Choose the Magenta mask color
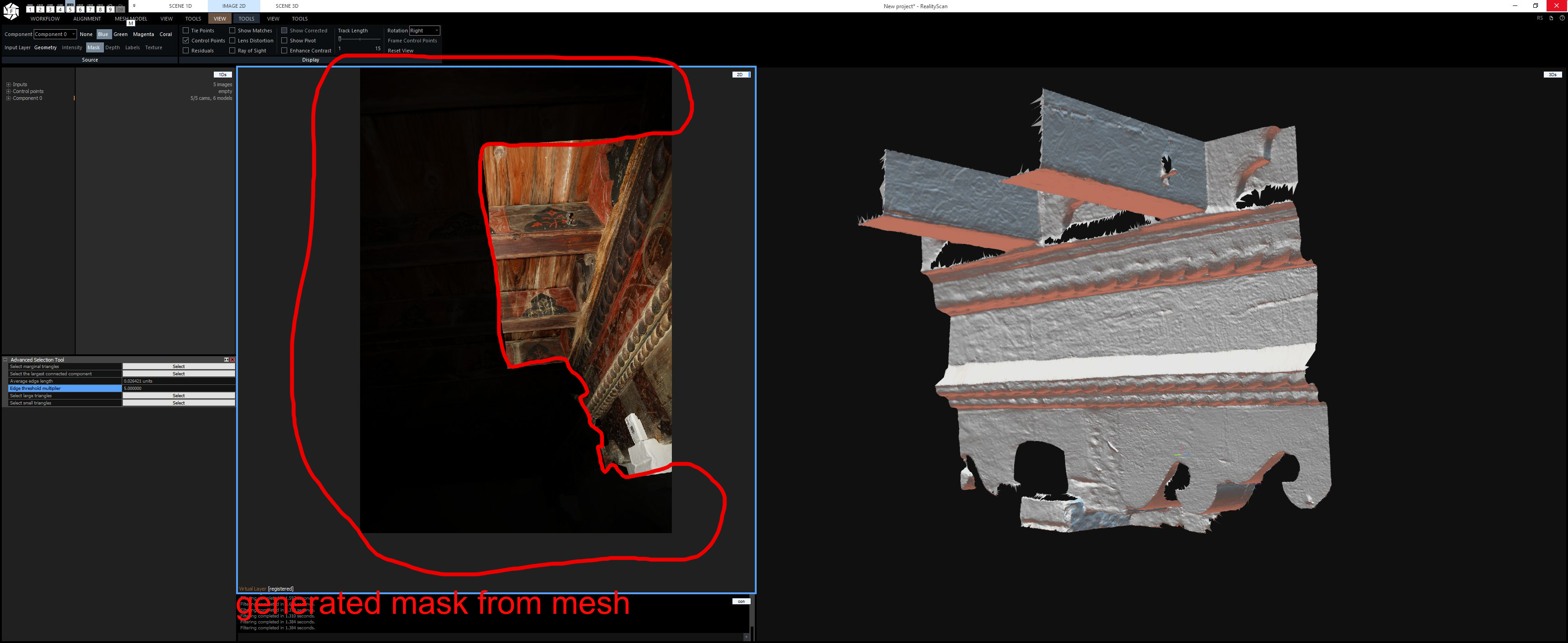The width and height of the screenshot is (1568, 643). coord(144,35)
